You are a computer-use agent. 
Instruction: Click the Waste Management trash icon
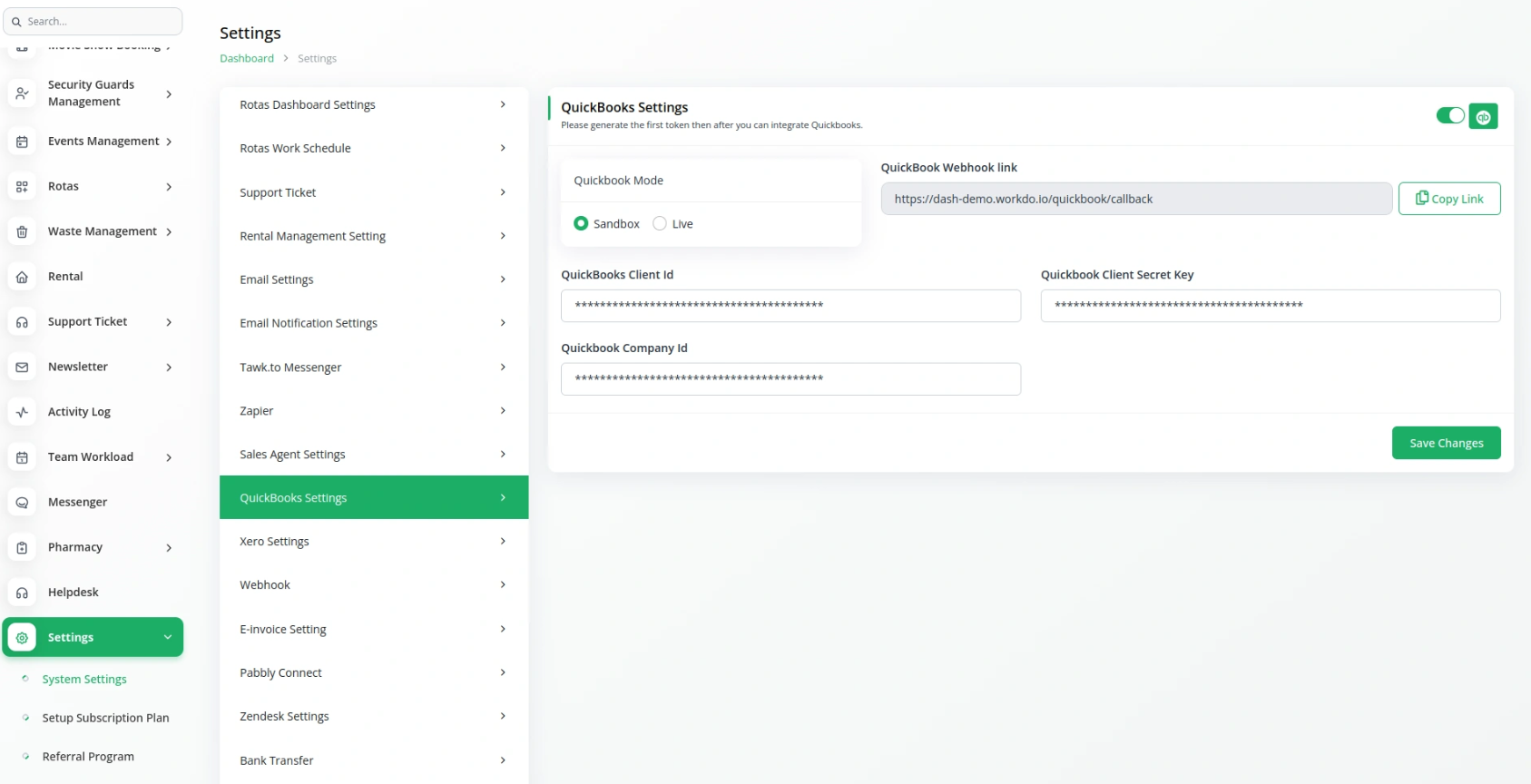[x=22, y=232]
